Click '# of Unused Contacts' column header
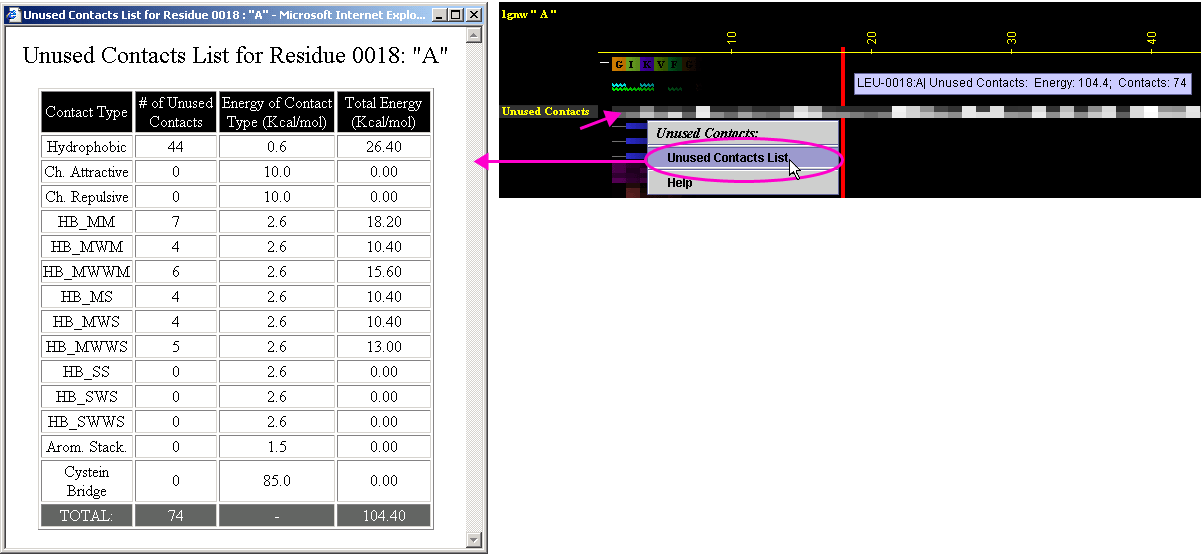Image resolution: width=1204 pixels, height=556 pixels. [175, 112]
